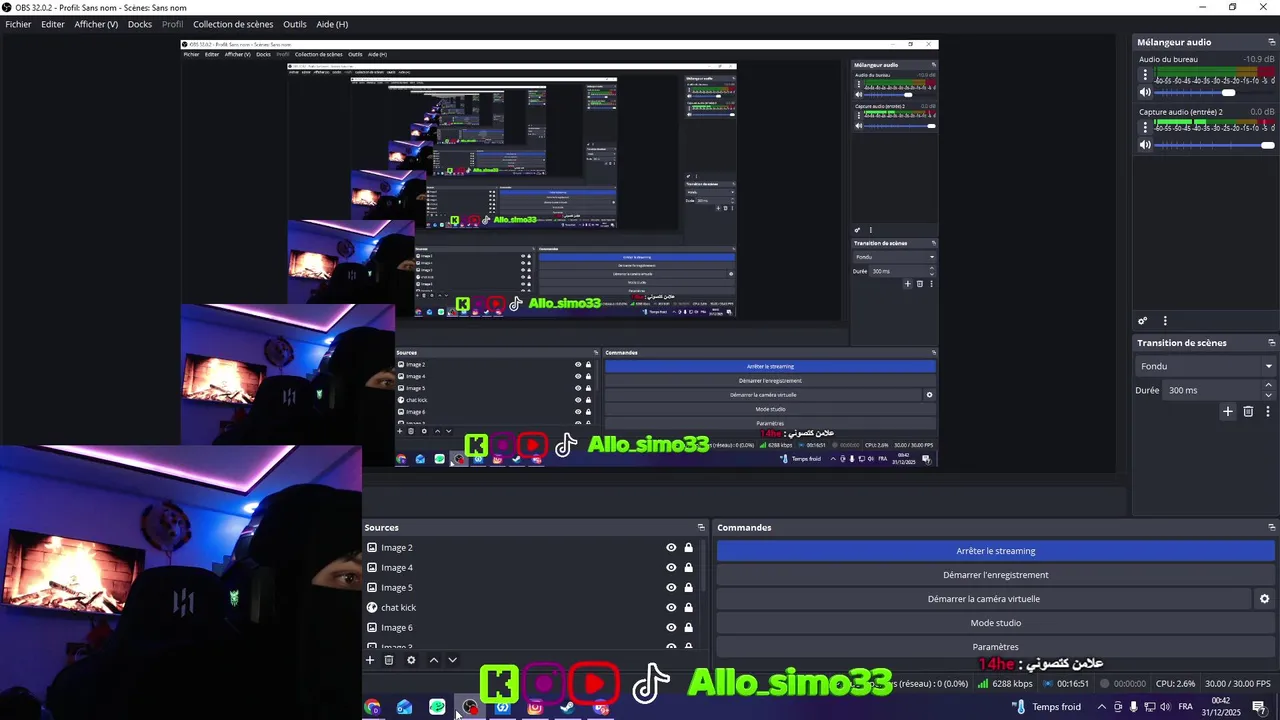This screenshot has height=720, width=1280.
Task: Move the selected source down
Action: [452, 660]
